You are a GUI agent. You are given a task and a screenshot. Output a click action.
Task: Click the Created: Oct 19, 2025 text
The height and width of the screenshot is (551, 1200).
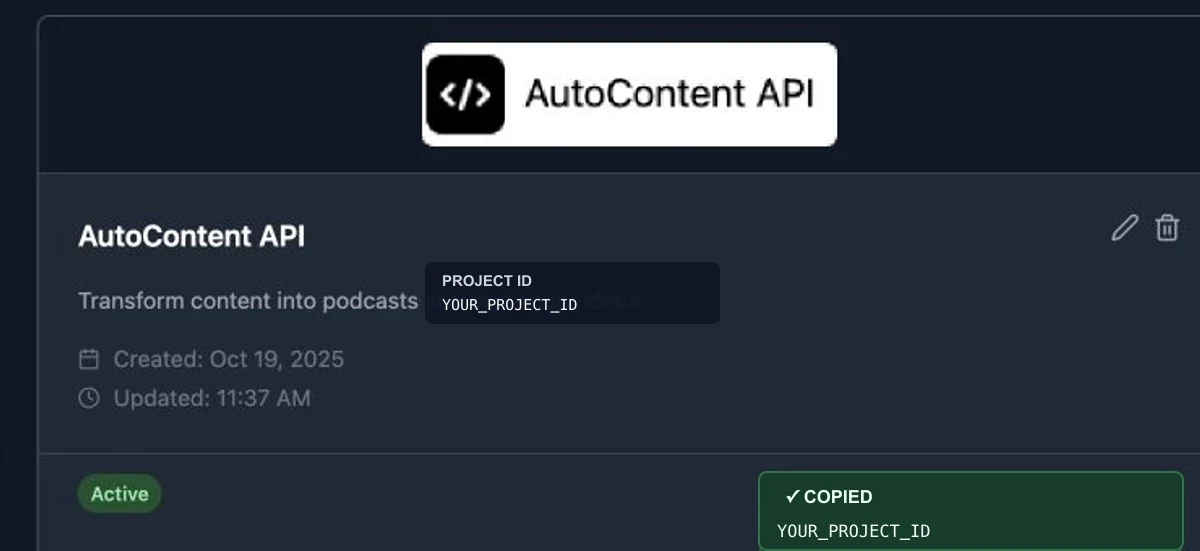click(229, 359)
